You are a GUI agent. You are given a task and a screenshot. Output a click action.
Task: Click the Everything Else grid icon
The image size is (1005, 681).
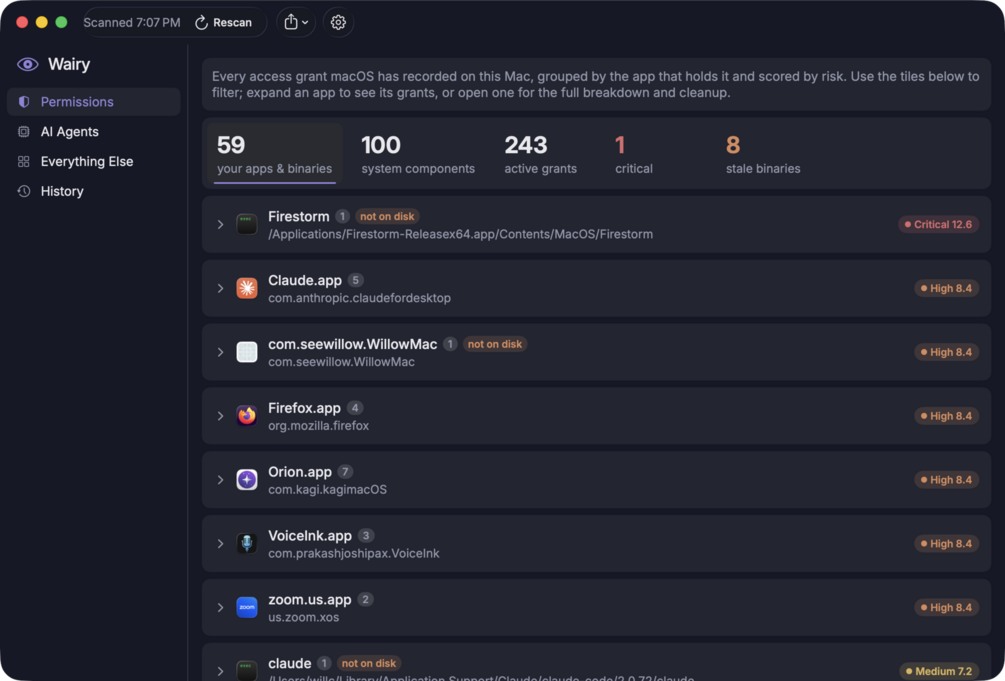[x=24, y=162]
